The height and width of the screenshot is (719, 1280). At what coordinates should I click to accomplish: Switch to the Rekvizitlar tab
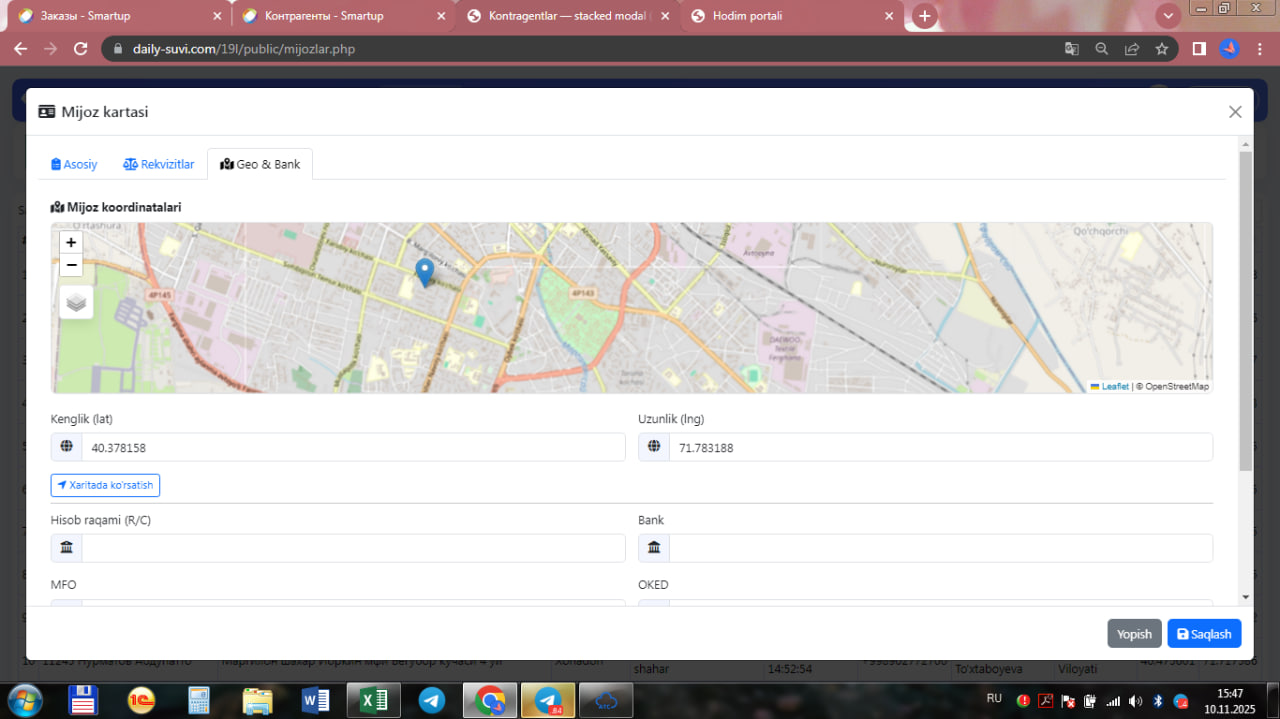159,164
